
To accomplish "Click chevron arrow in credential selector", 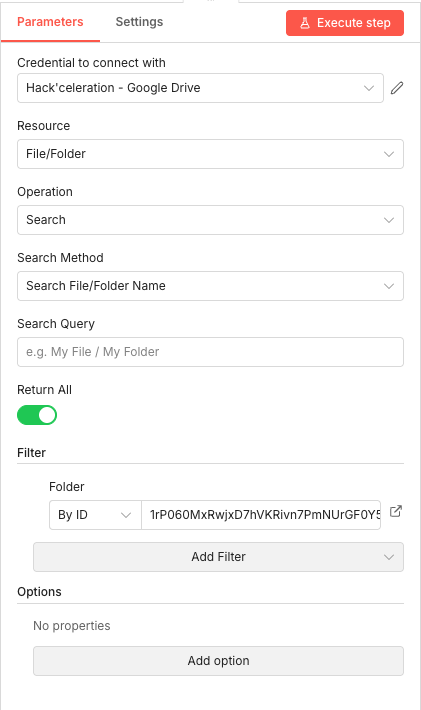I will (x=369, y=88).
